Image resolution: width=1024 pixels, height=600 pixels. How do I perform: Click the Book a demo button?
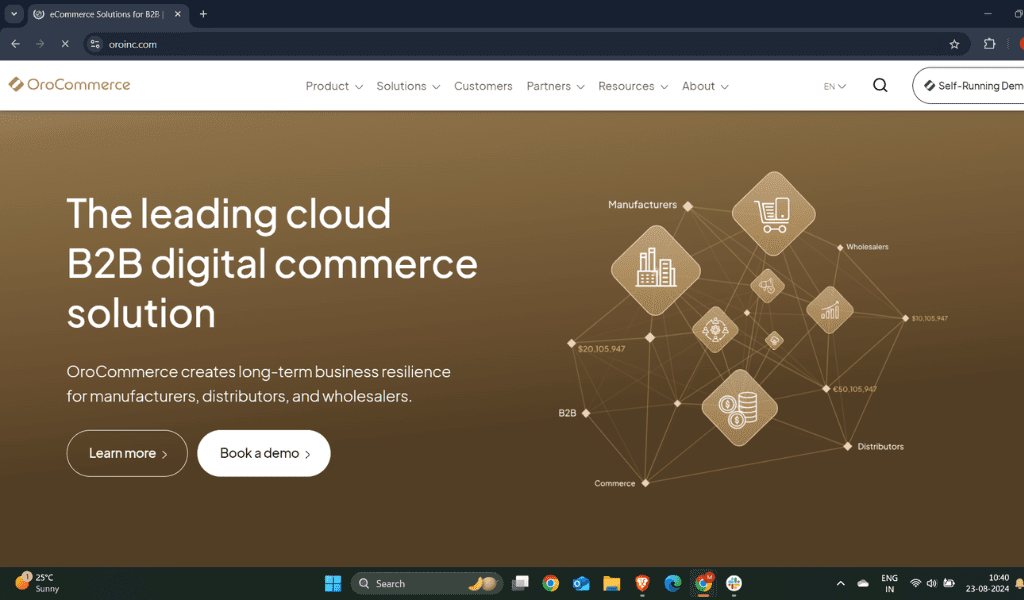coord(264,453)
